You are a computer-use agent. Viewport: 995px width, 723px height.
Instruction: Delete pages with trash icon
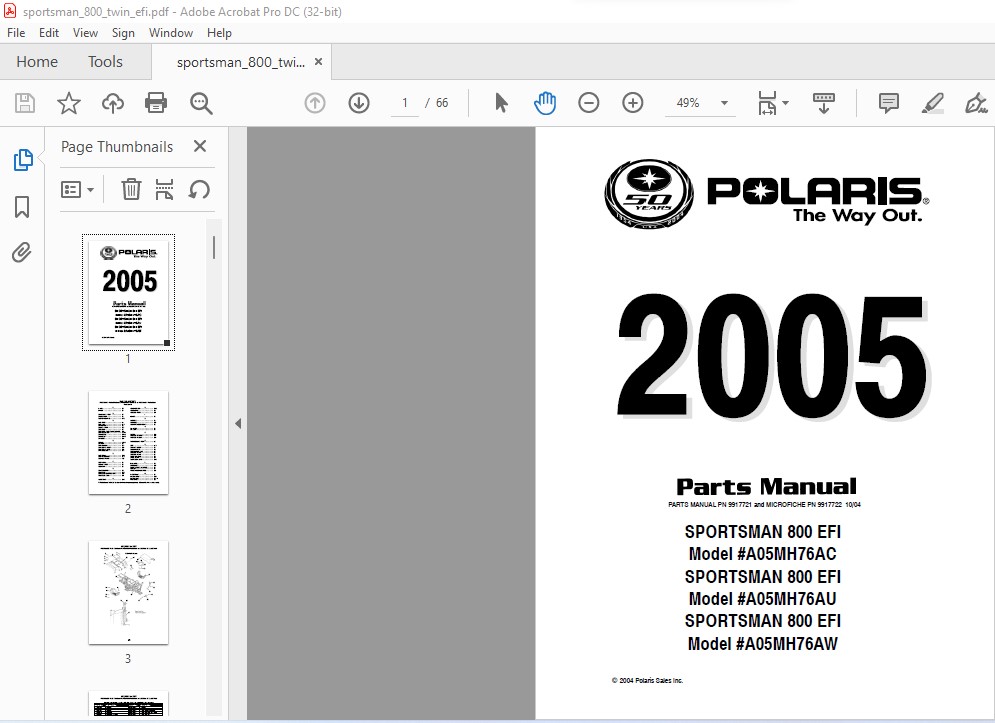pyautogui.click(x=131, y=189)
